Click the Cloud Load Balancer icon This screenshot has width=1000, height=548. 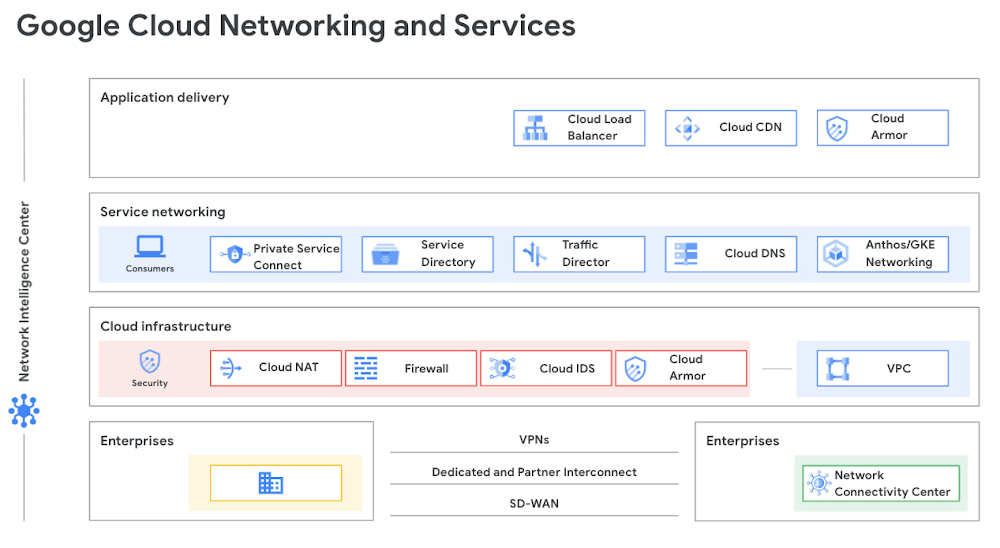(535, 128)
